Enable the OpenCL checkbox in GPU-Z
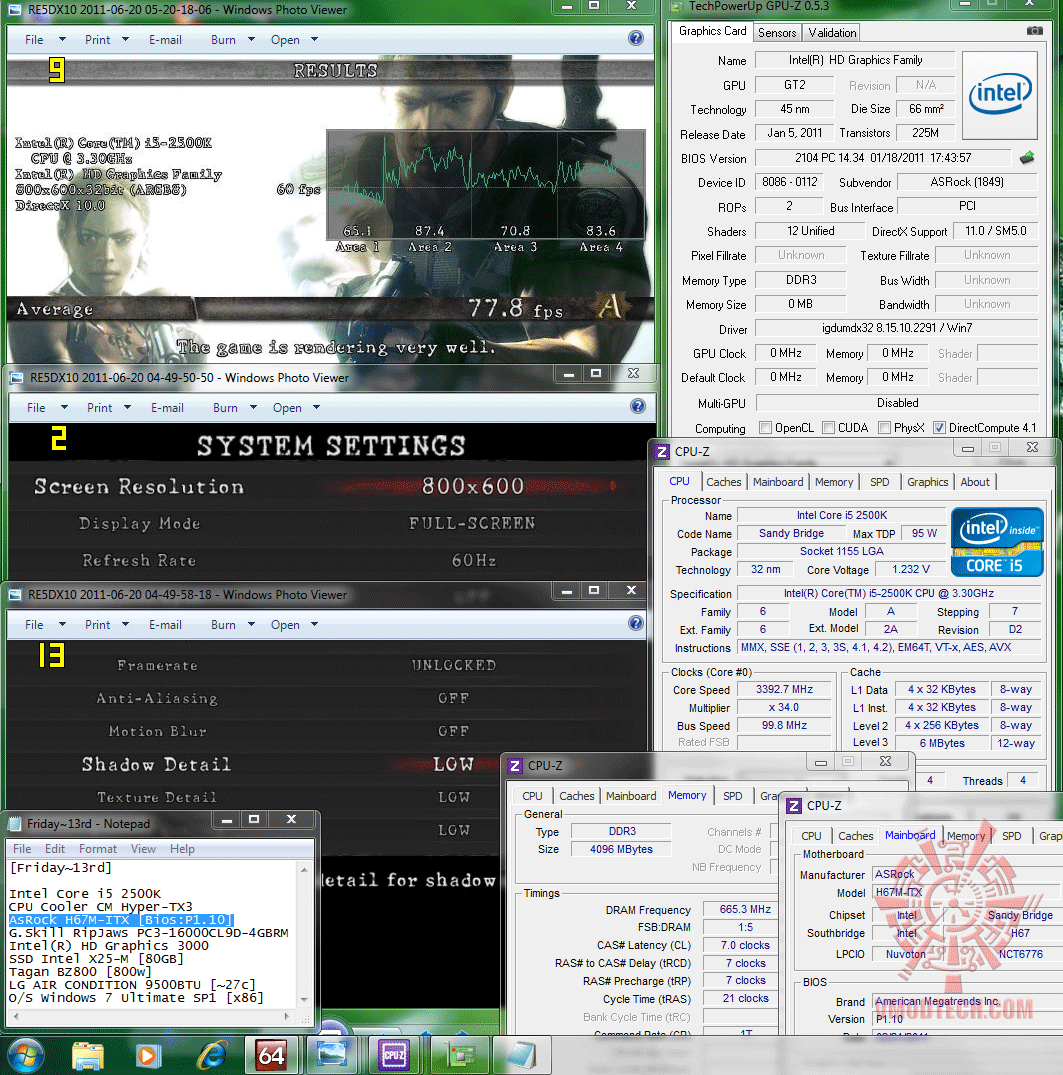Image resolution: width=1063 pixels, height=1075 pixels. click(765, 428)
